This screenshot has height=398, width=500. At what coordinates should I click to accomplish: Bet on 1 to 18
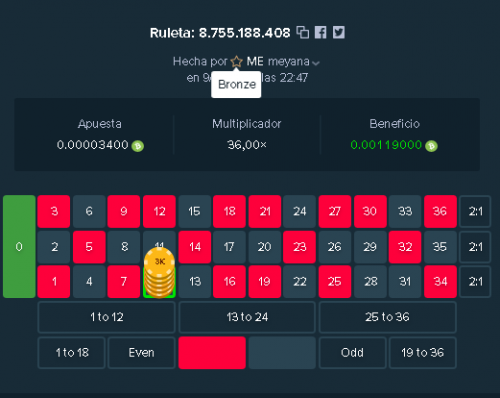[72, 353]
